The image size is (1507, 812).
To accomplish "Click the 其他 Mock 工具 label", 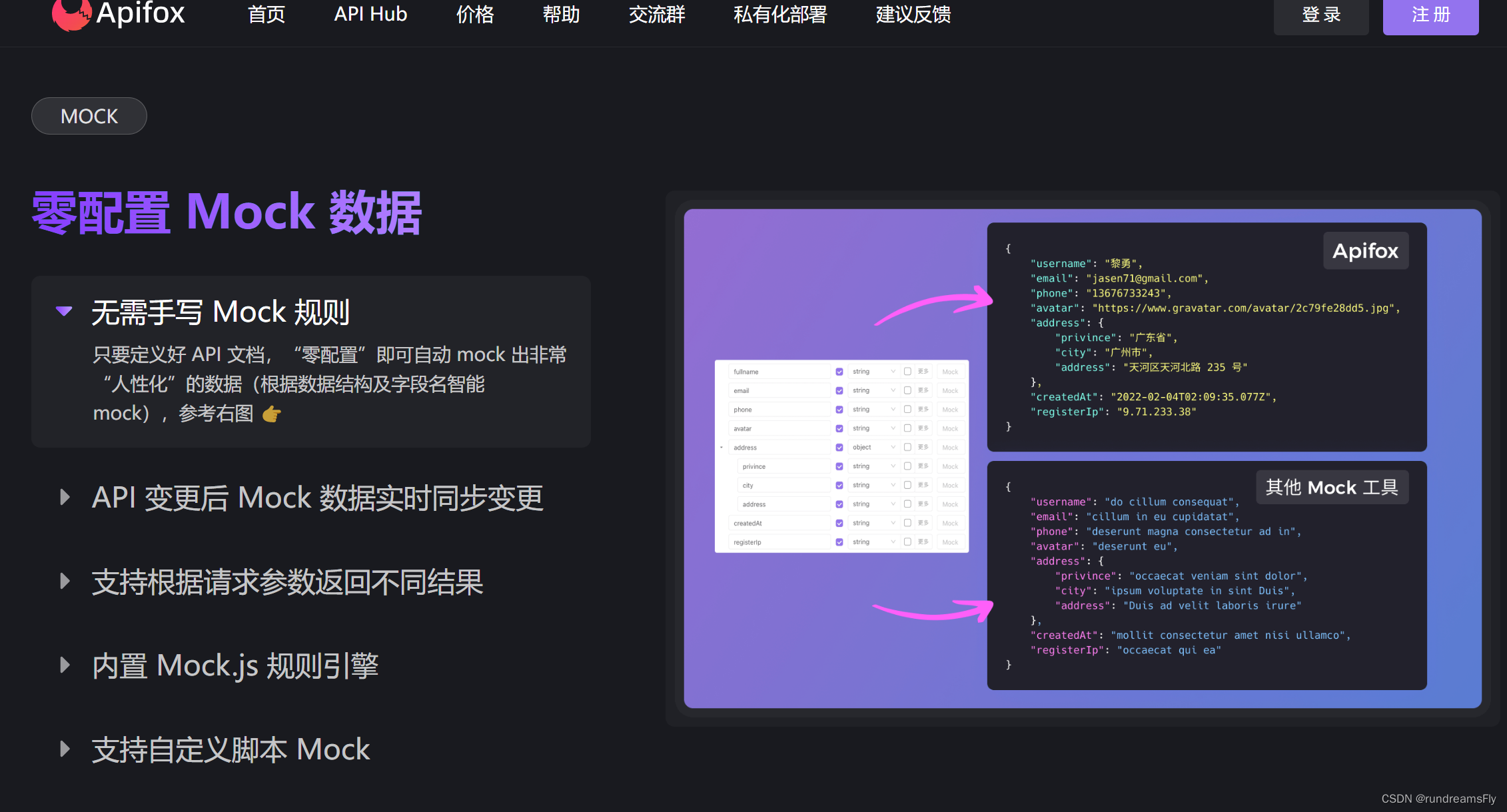I will click(x=1332, y=488).
